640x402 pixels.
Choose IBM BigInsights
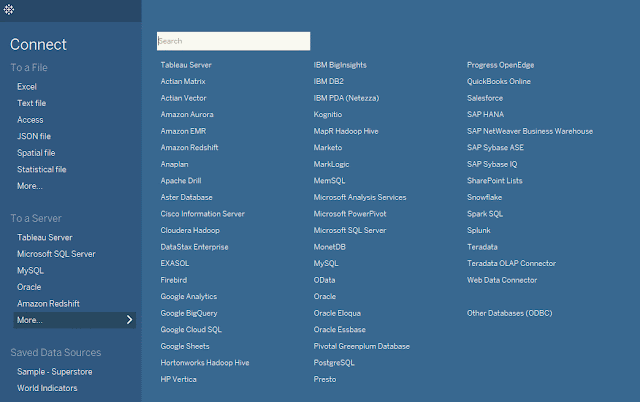[x=340, y=65]
